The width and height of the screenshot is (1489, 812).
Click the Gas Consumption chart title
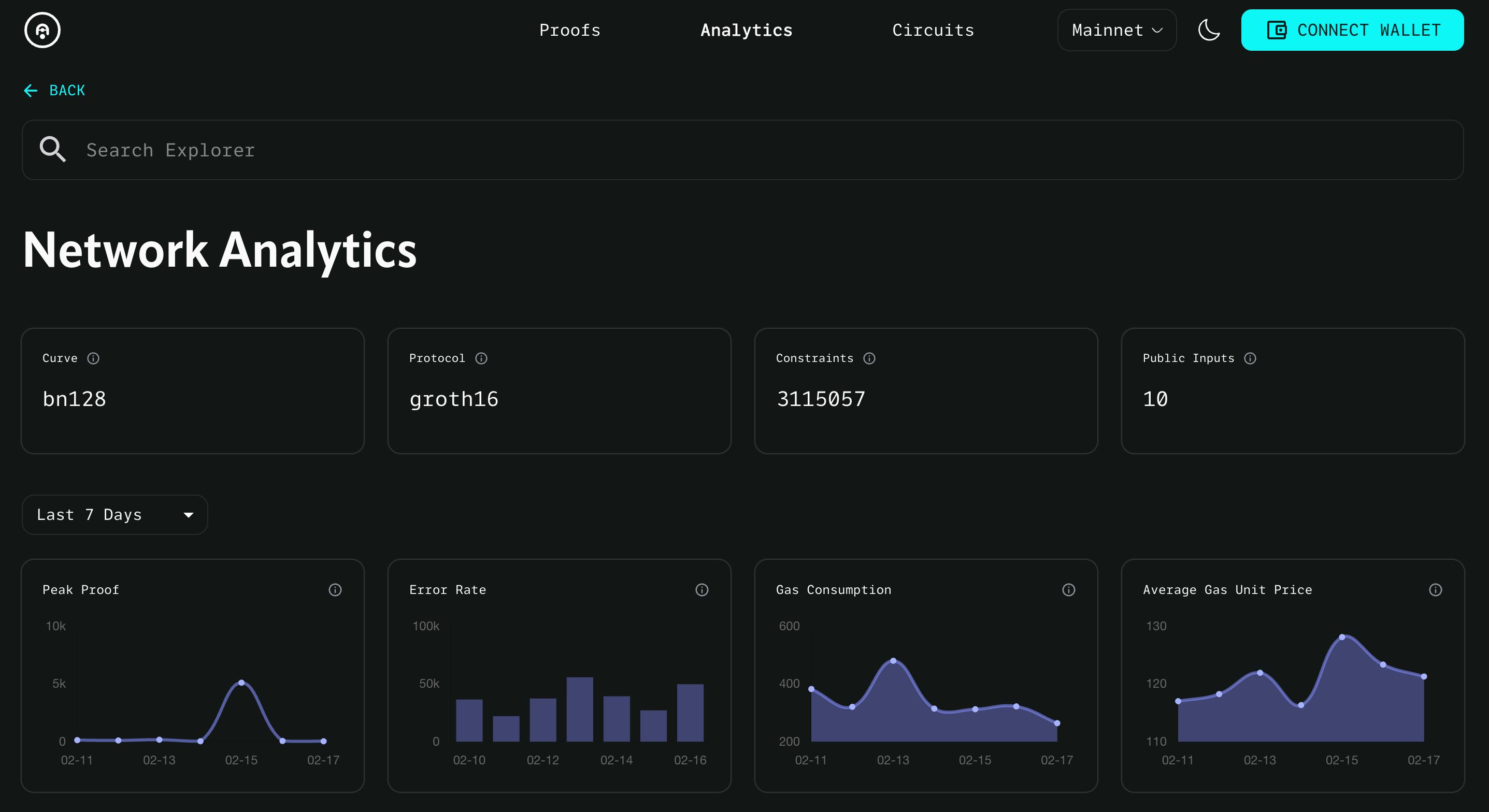coord(834,589)
